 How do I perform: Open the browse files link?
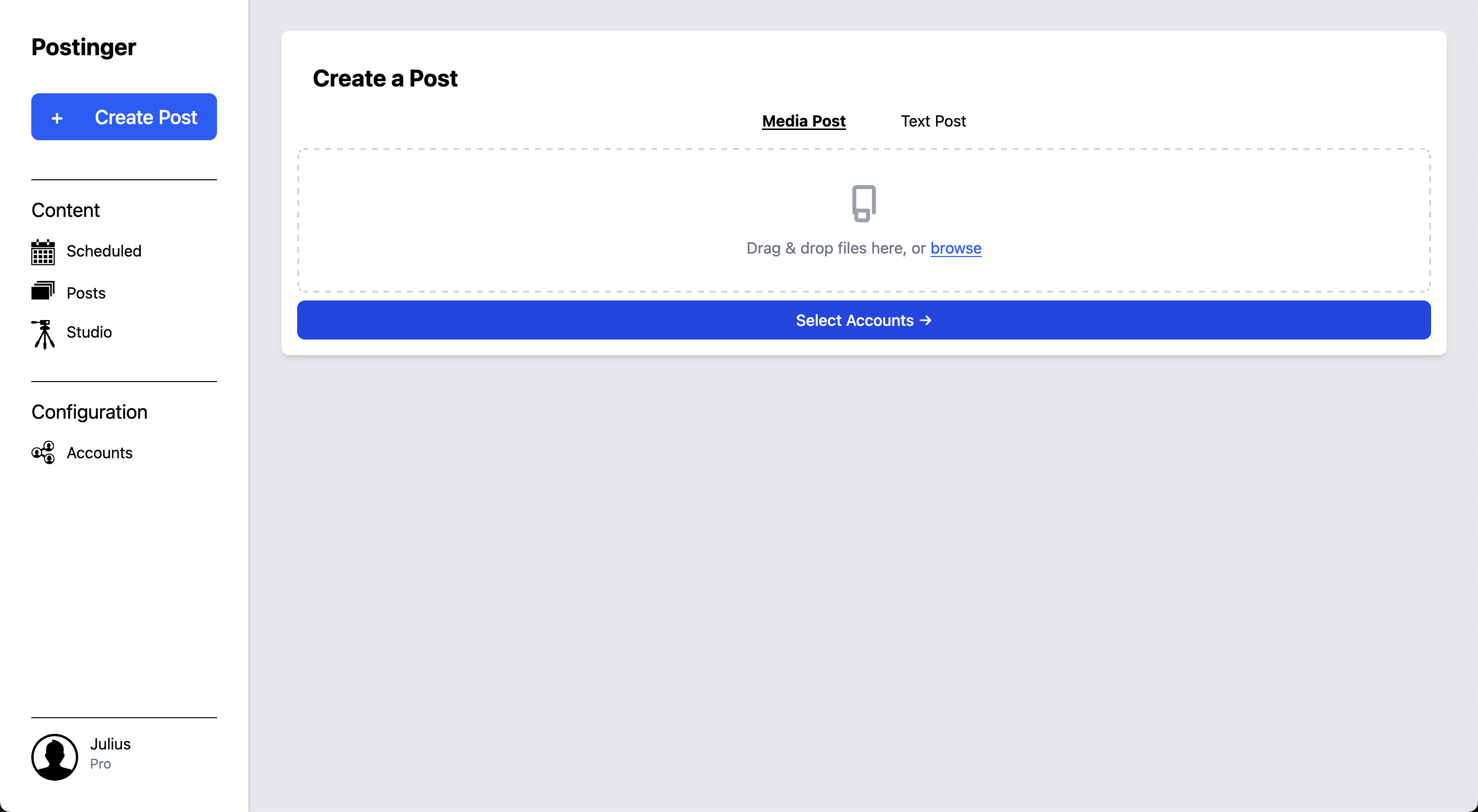tap(956, 248)
